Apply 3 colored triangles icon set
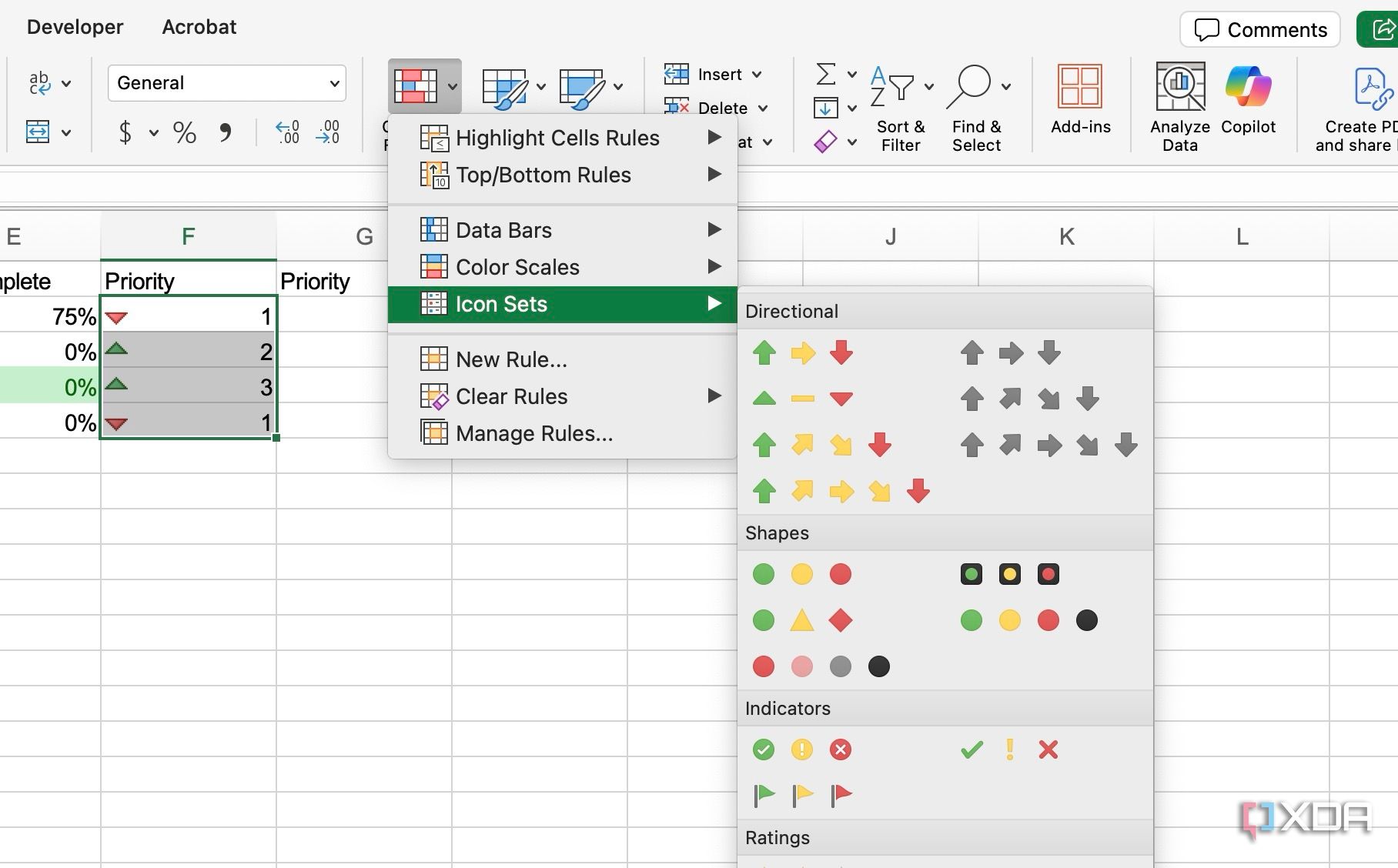Image resolution: width=1398 pixels, height=868 pixels. click(802, 399)
